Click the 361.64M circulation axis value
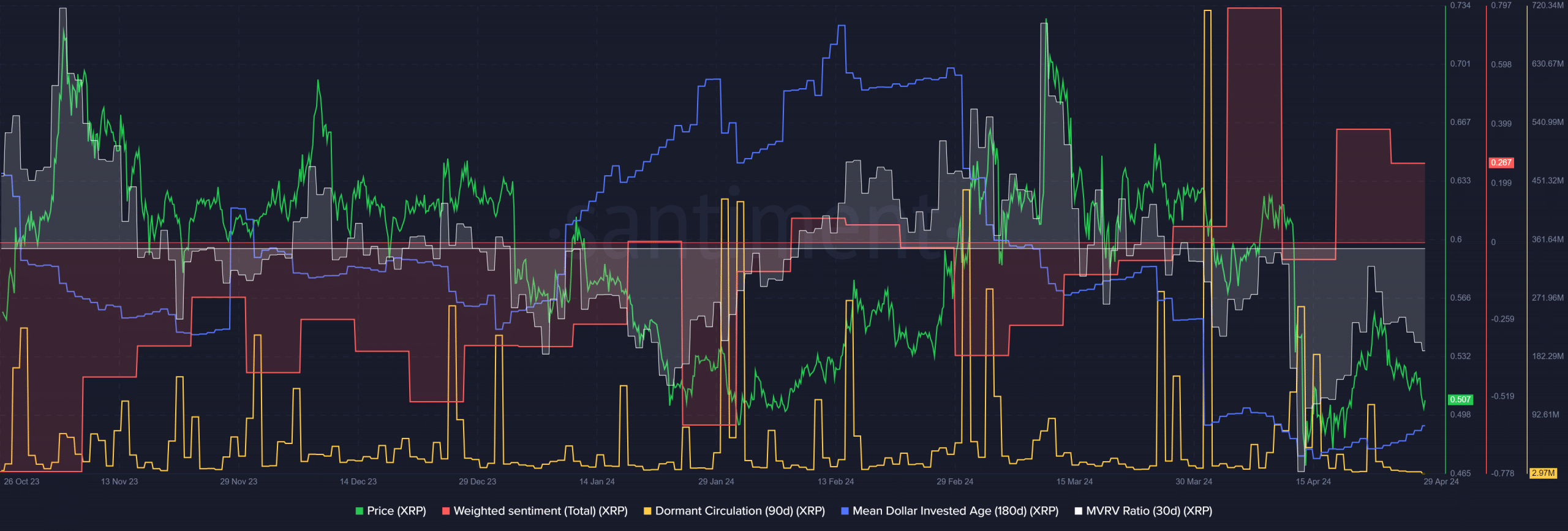The image size is (1568, 531). coord(1548,239)
